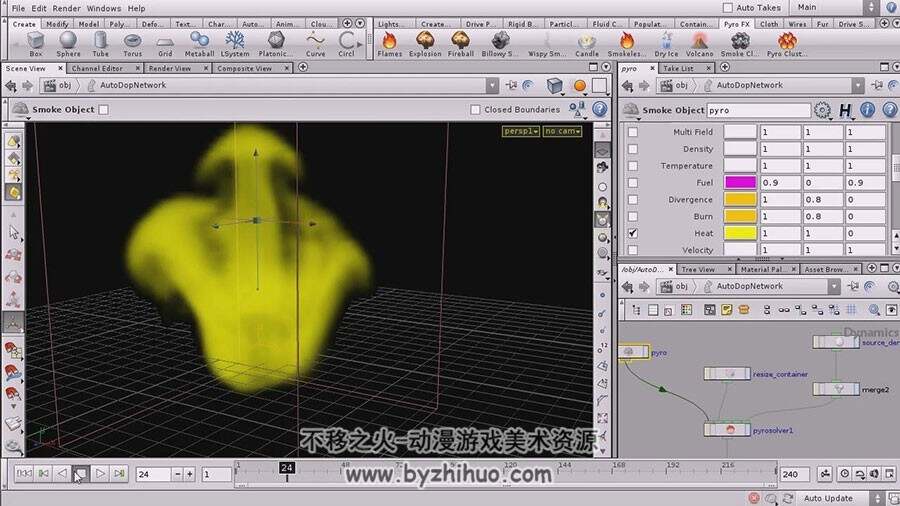This screenshot has height=506, width=900.
Task: Apply the Fireball pyro tool
Action: tap(461, 44)
